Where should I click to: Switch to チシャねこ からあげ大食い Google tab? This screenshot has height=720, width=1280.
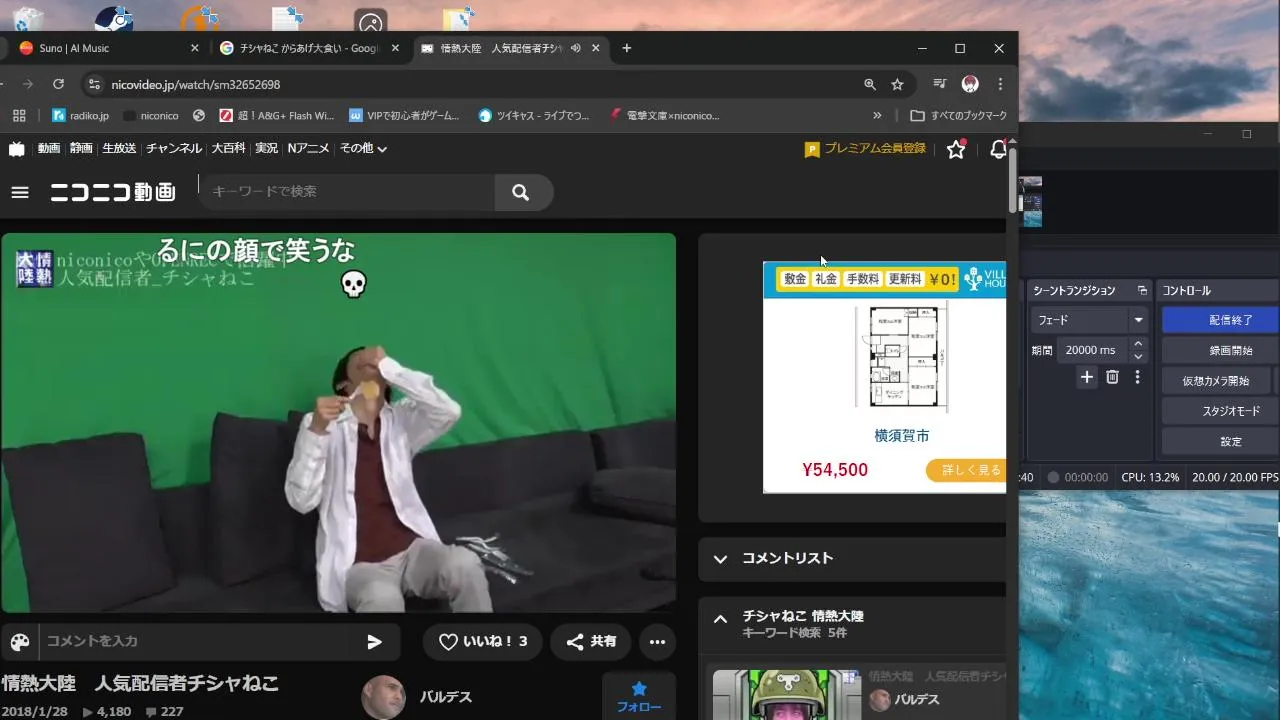coord(308,48)
